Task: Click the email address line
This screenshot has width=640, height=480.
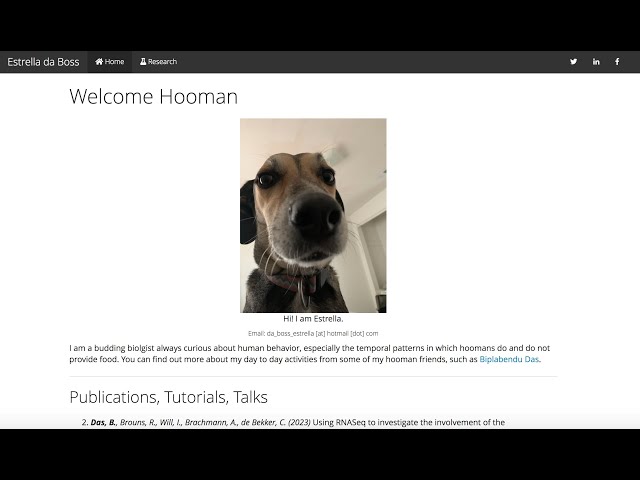Action: (x=313, y=333)
